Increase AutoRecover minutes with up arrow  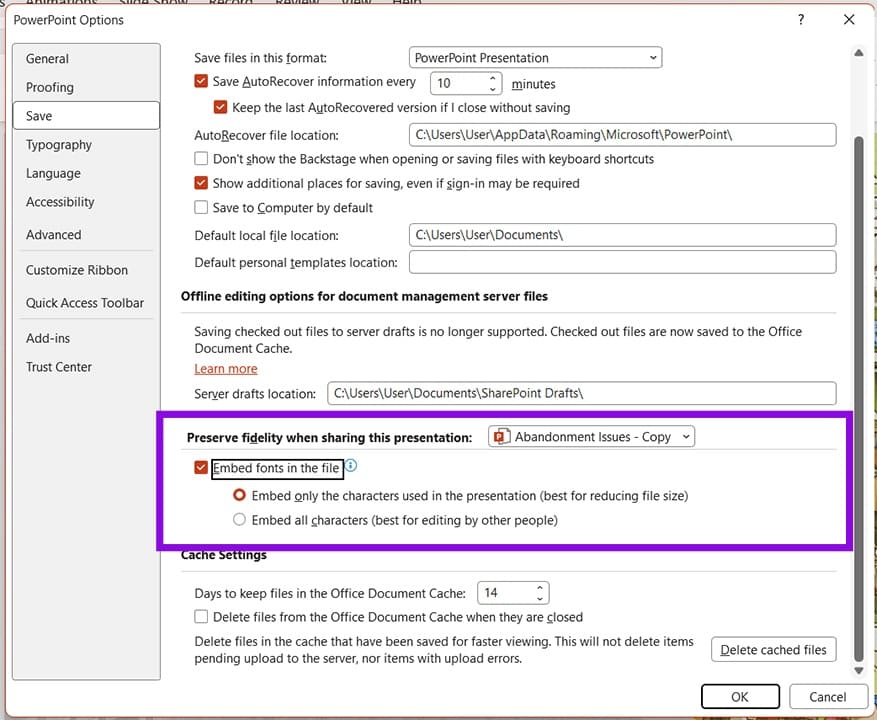coord(493,78)
